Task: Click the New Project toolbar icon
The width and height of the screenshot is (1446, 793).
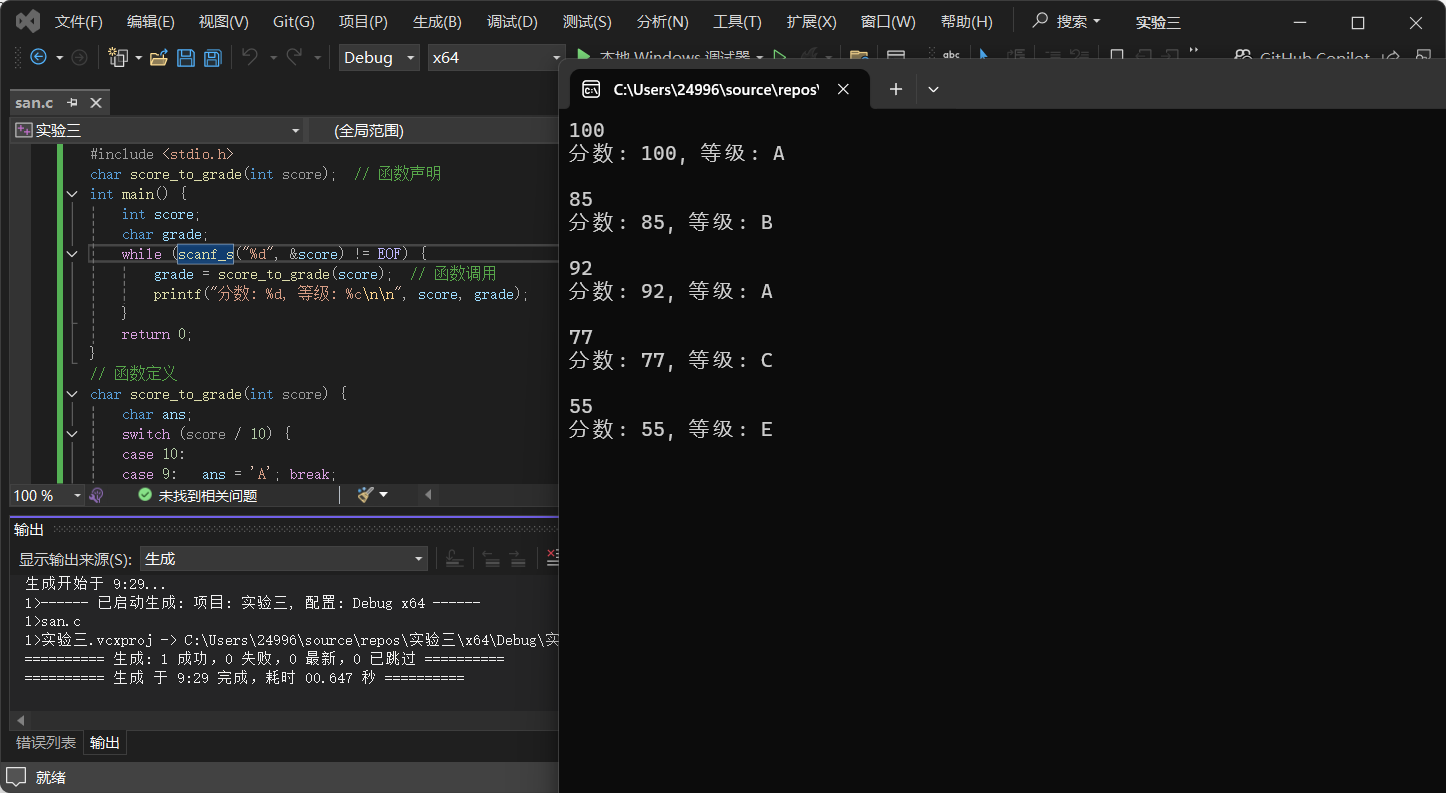Action: pos(116,57)
